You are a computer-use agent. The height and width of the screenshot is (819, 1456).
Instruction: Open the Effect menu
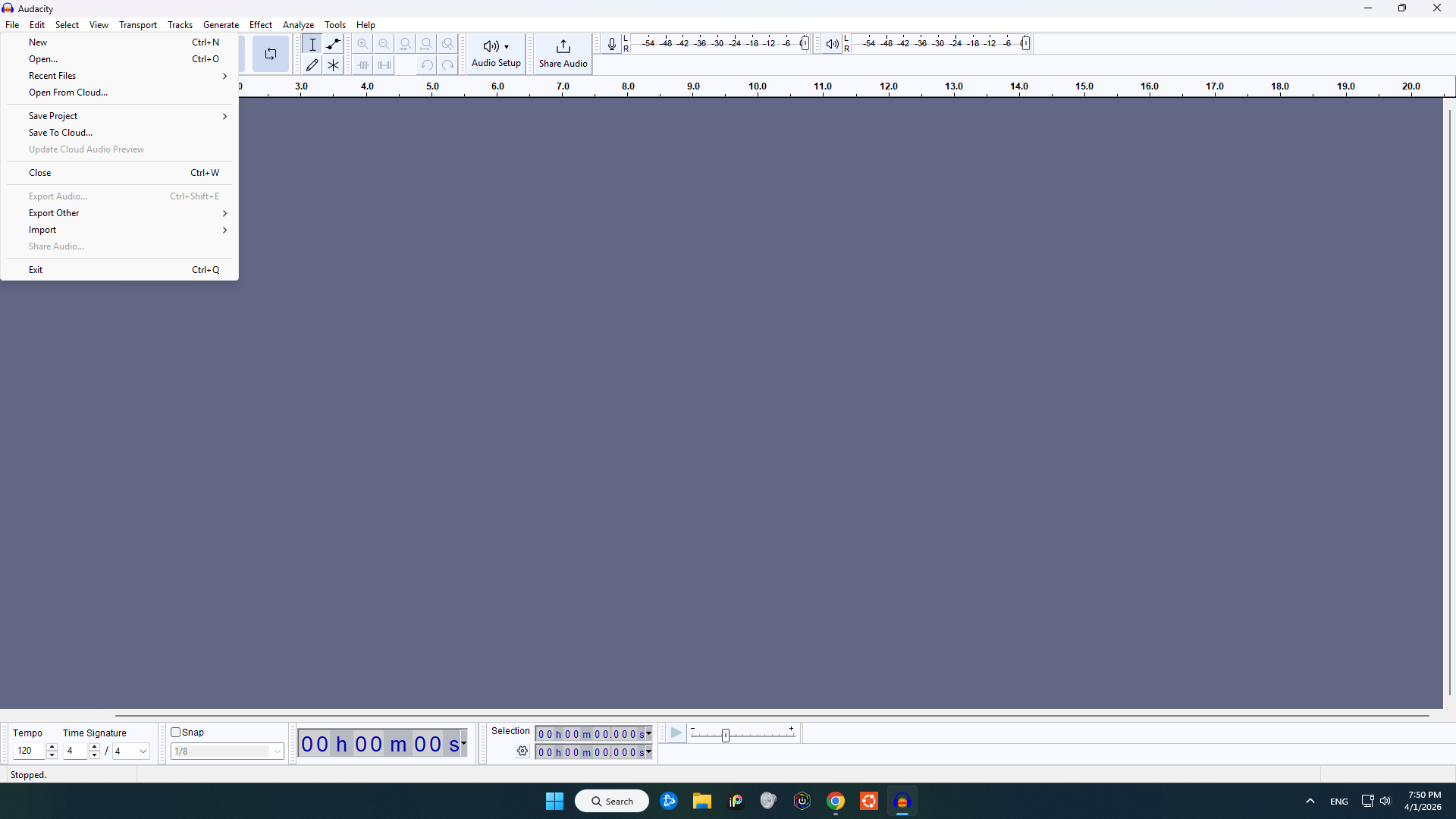[261, 24]
